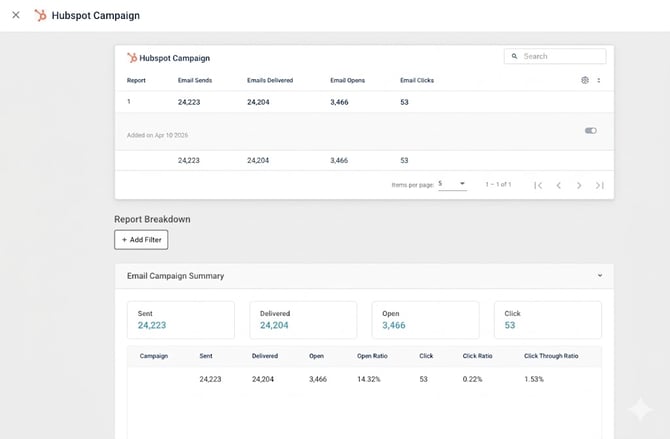
Task: Close the Hubspot Campaign dialog with X
Action: [16, 15]
